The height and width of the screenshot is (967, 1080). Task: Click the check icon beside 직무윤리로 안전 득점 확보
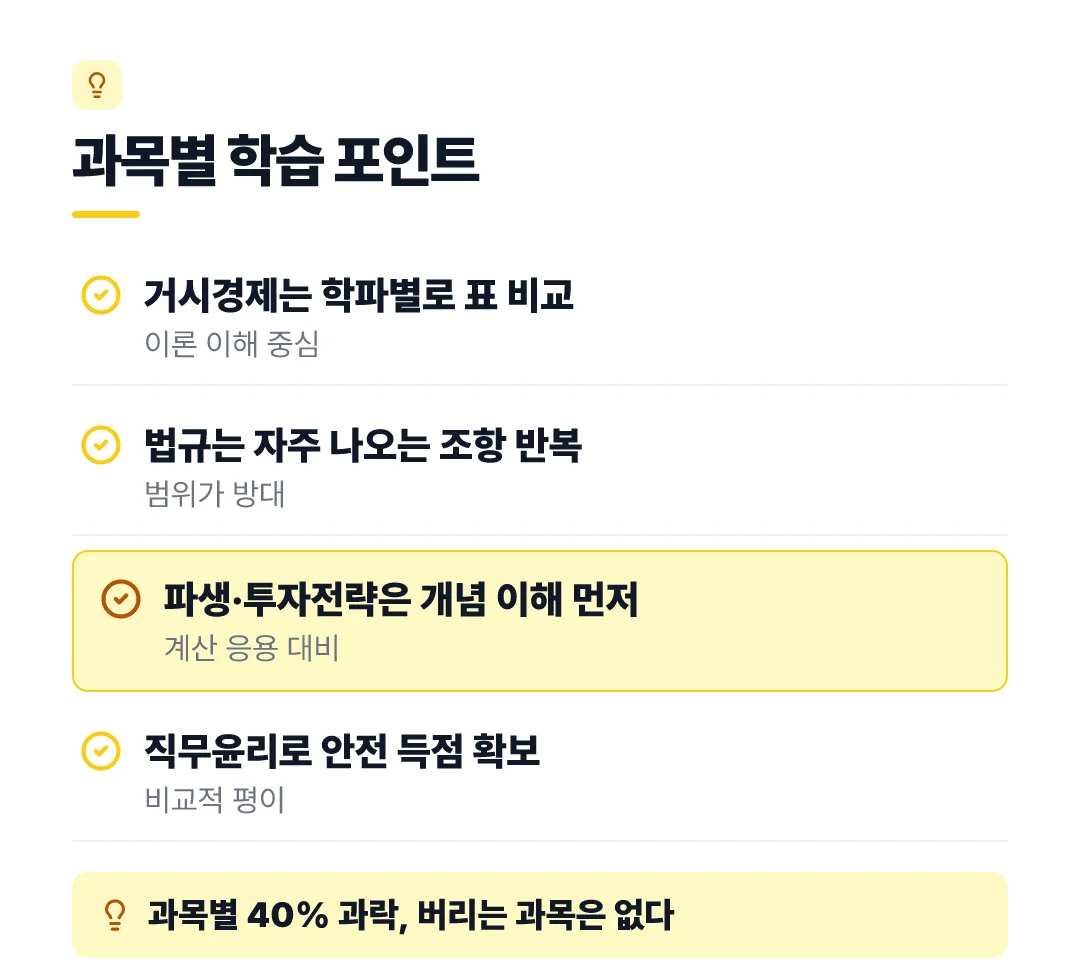(101, 751)
